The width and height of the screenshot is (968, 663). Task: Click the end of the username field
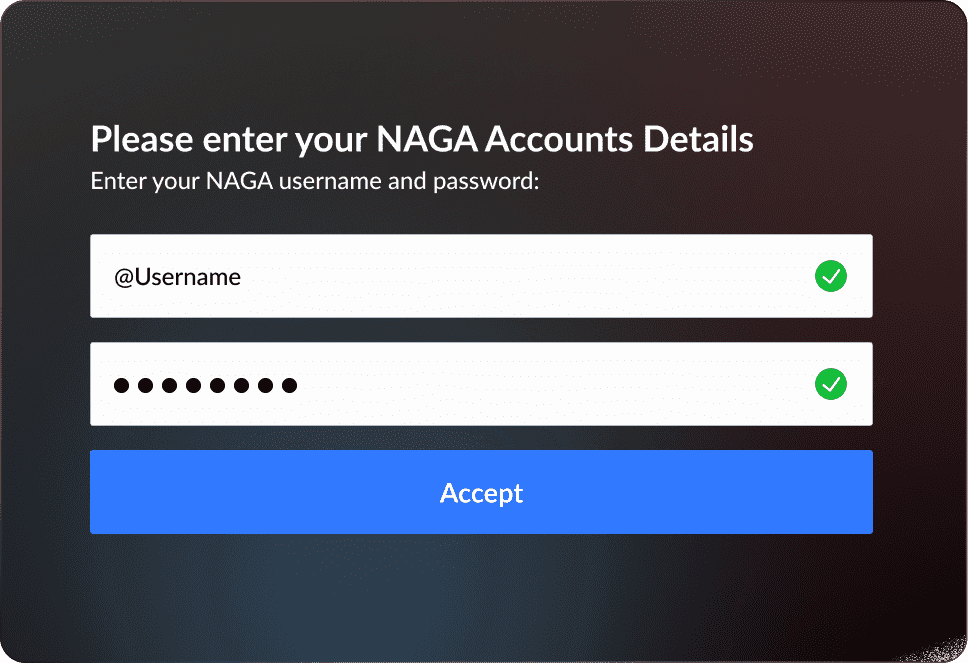point(780,276)
